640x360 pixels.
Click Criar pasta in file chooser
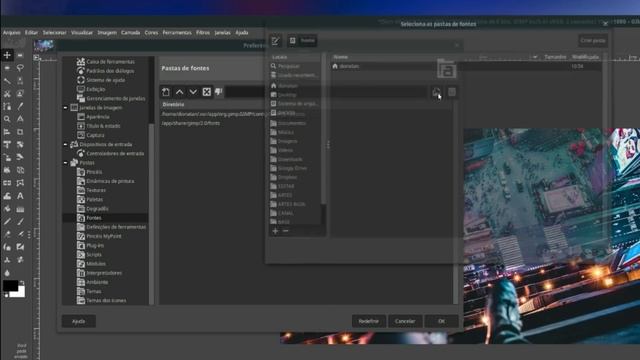click(593, 40)
